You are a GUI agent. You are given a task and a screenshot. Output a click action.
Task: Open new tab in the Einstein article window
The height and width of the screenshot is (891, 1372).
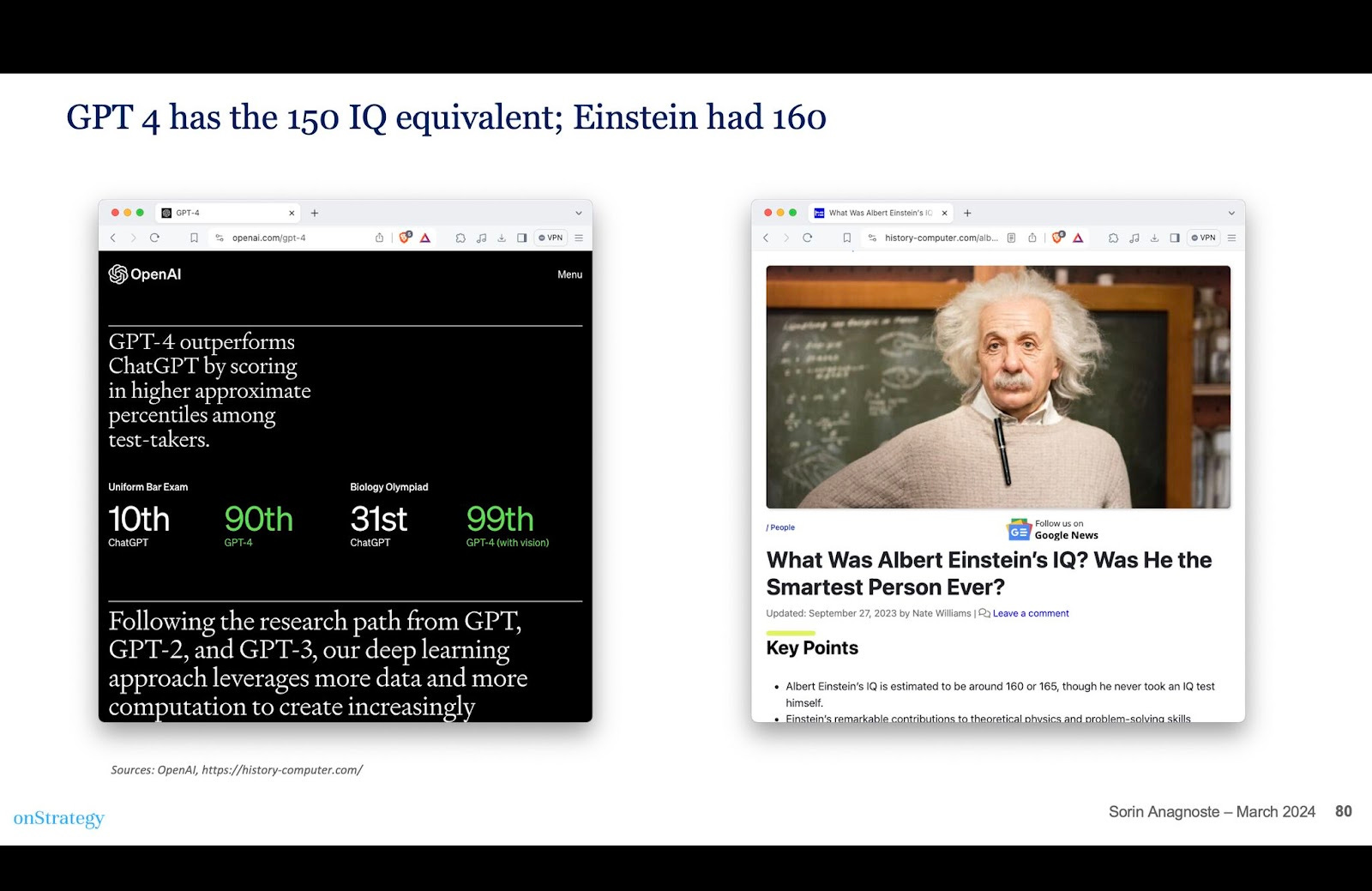[967, 213]
